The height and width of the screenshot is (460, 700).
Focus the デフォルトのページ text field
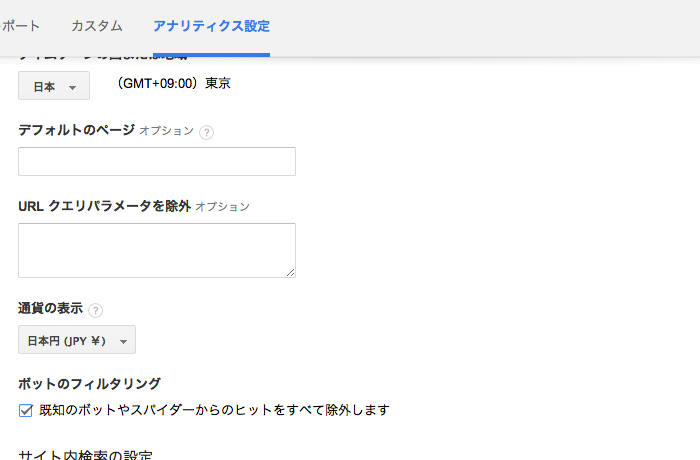157,162
